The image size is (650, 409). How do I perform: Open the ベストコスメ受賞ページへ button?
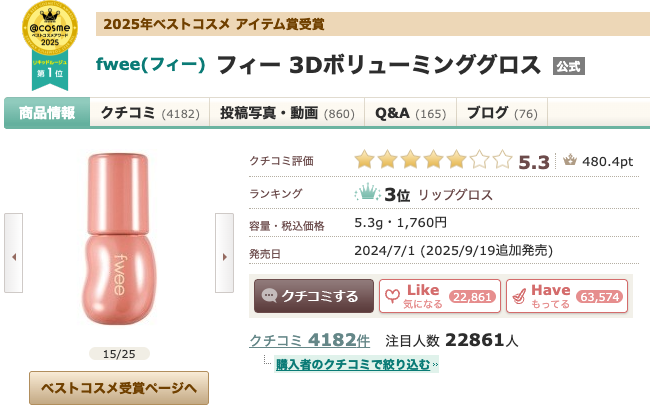[x=119, y=387]
